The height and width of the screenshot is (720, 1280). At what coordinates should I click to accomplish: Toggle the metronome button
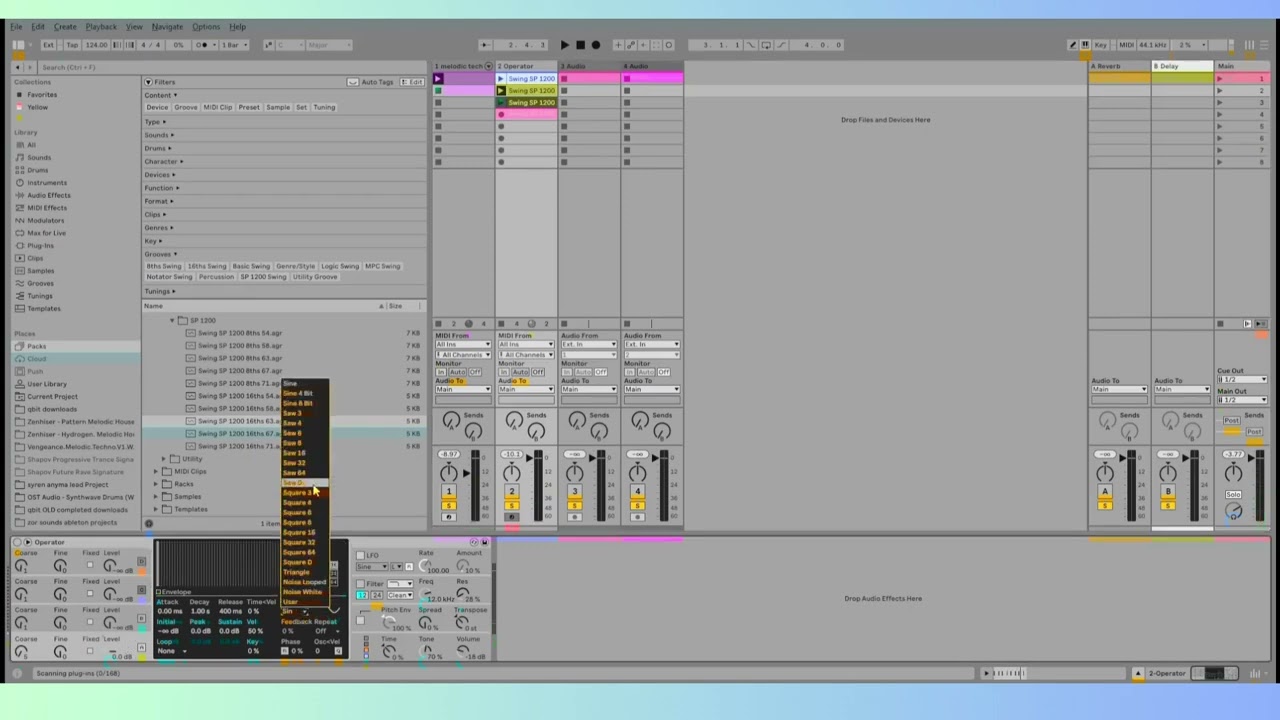(x=204, y=45)
